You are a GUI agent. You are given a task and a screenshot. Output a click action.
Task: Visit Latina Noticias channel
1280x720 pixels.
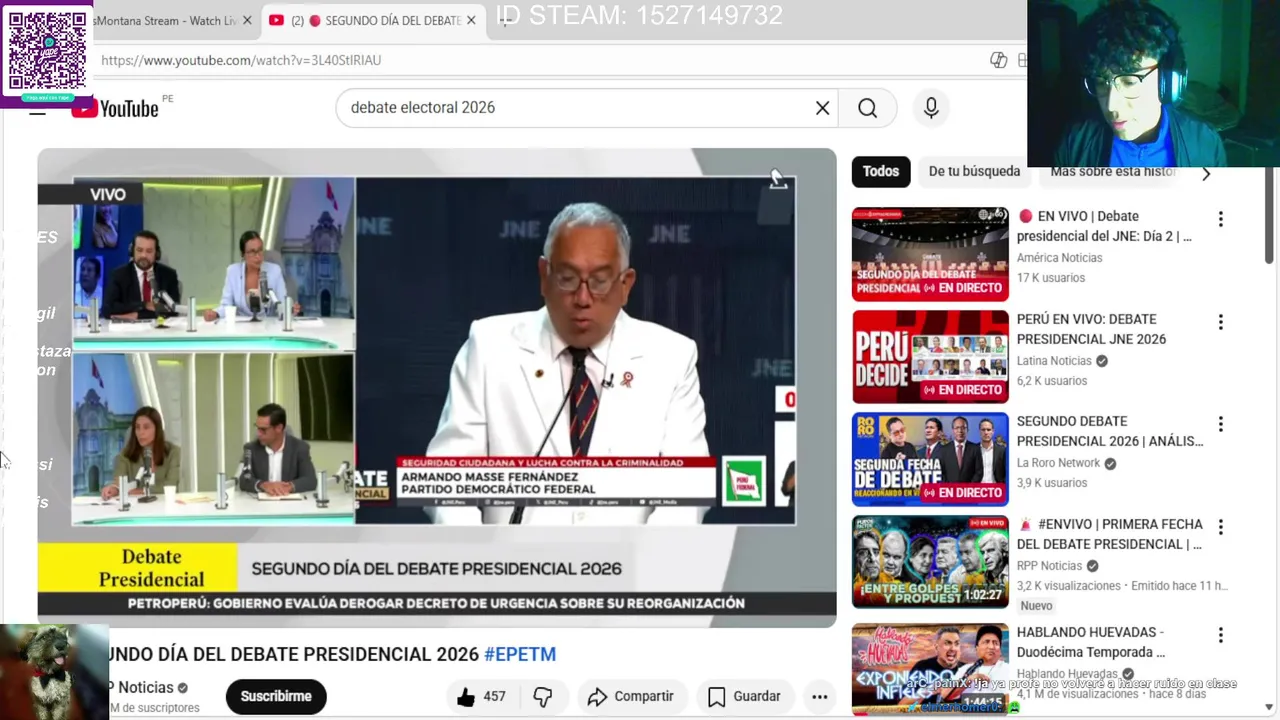[x=1055, y=361]
